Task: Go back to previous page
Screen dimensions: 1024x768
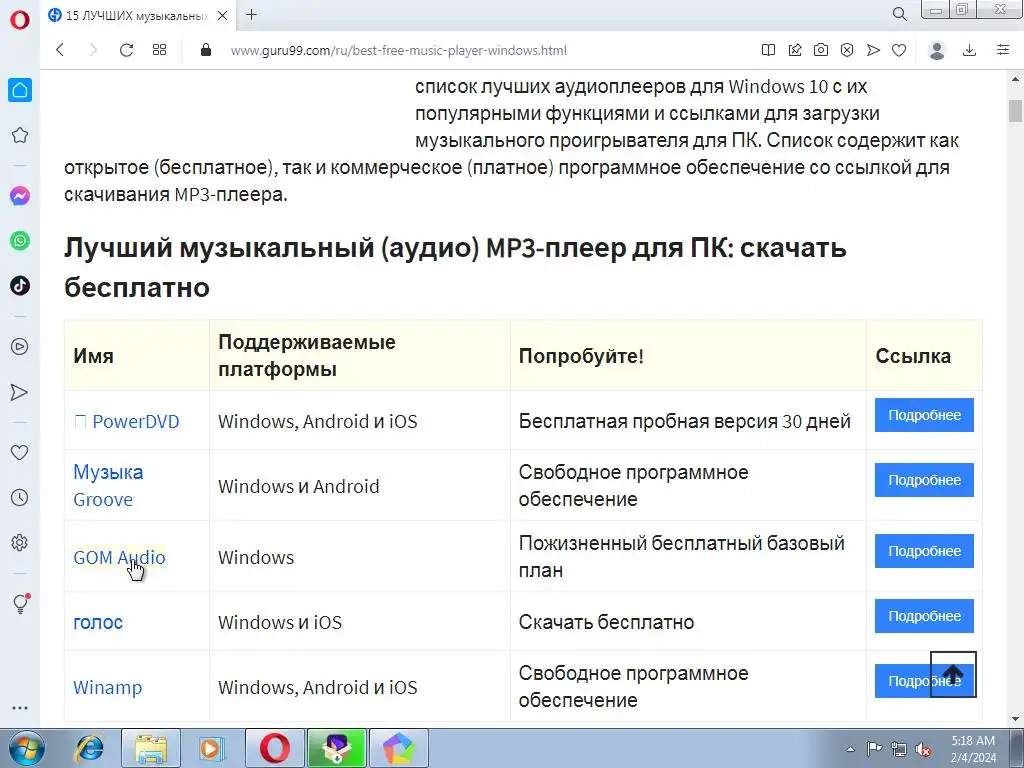Action: 60,50
